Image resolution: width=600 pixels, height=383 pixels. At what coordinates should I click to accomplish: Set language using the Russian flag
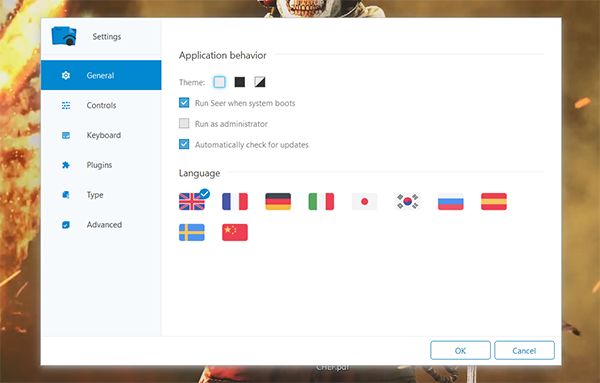click(x=451, y=202)
